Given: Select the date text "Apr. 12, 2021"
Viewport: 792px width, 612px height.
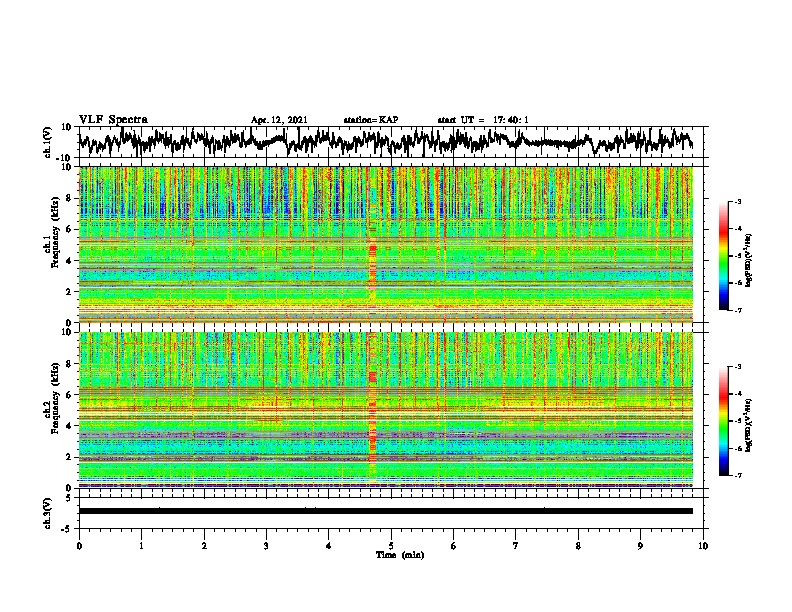Looking at the screenshot, I should point(279,120).
